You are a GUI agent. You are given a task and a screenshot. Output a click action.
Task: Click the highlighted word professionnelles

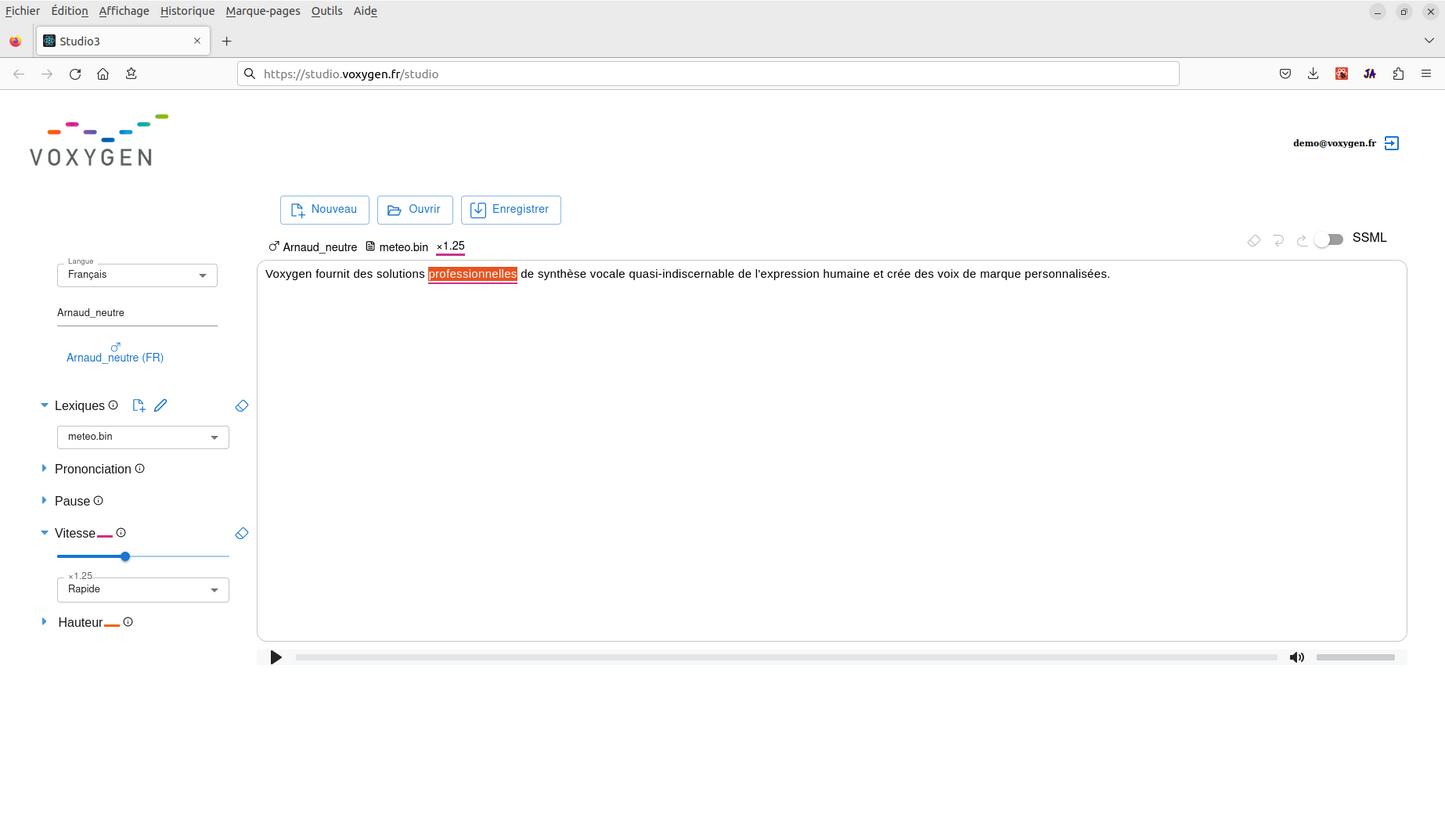click(473, 274)
